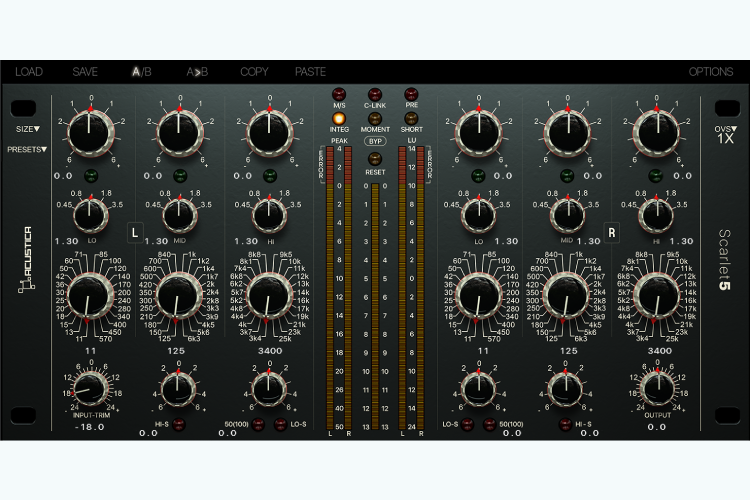Enable INTEG loudness mode
This screenshot has height=500, width=750.
[x=339, y=118]
